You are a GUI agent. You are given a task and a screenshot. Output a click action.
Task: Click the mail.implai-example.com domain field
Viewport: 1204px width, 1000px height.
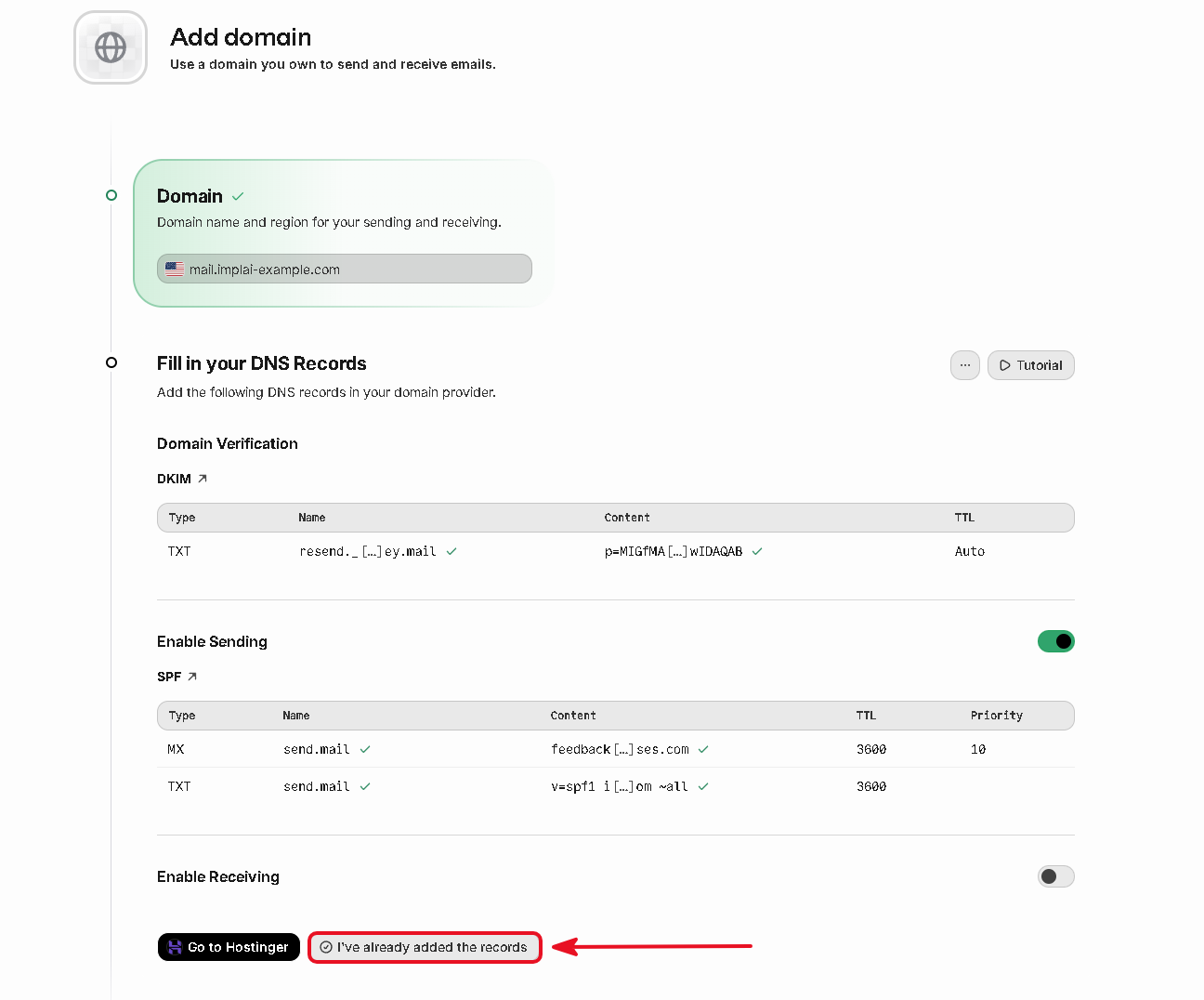(x=345, y=269)
